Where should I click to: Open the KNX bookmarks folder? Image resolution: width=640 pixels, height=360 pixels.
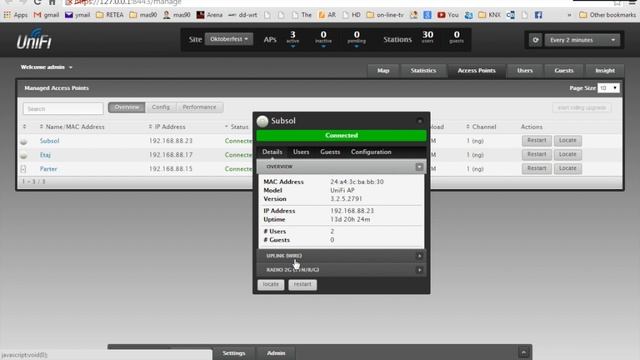coord(489,15)
